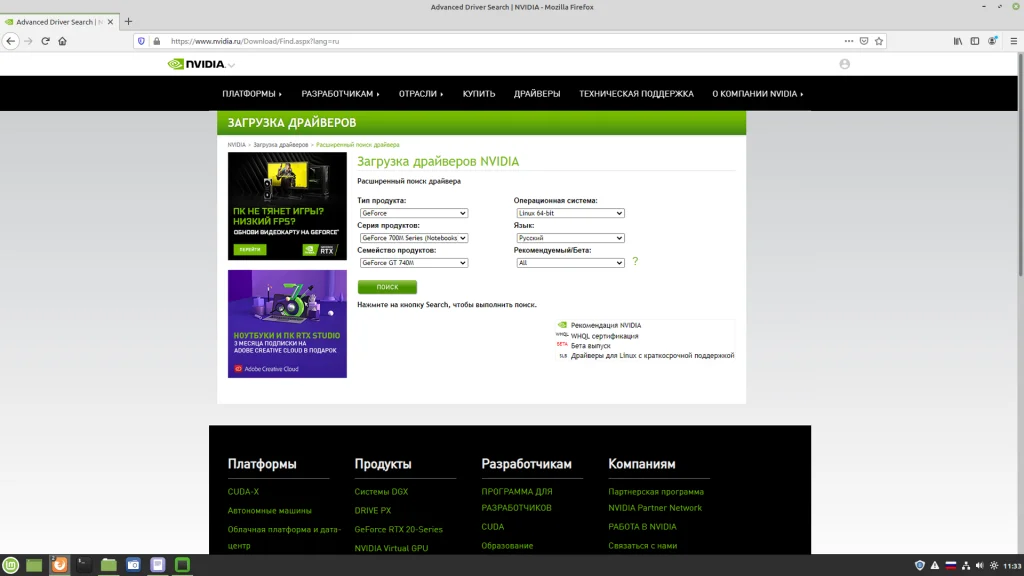The image size is (1024, 576).
Task: Open the Russian flag keyboard layout indicator
Action: click(x=951, y=566)
